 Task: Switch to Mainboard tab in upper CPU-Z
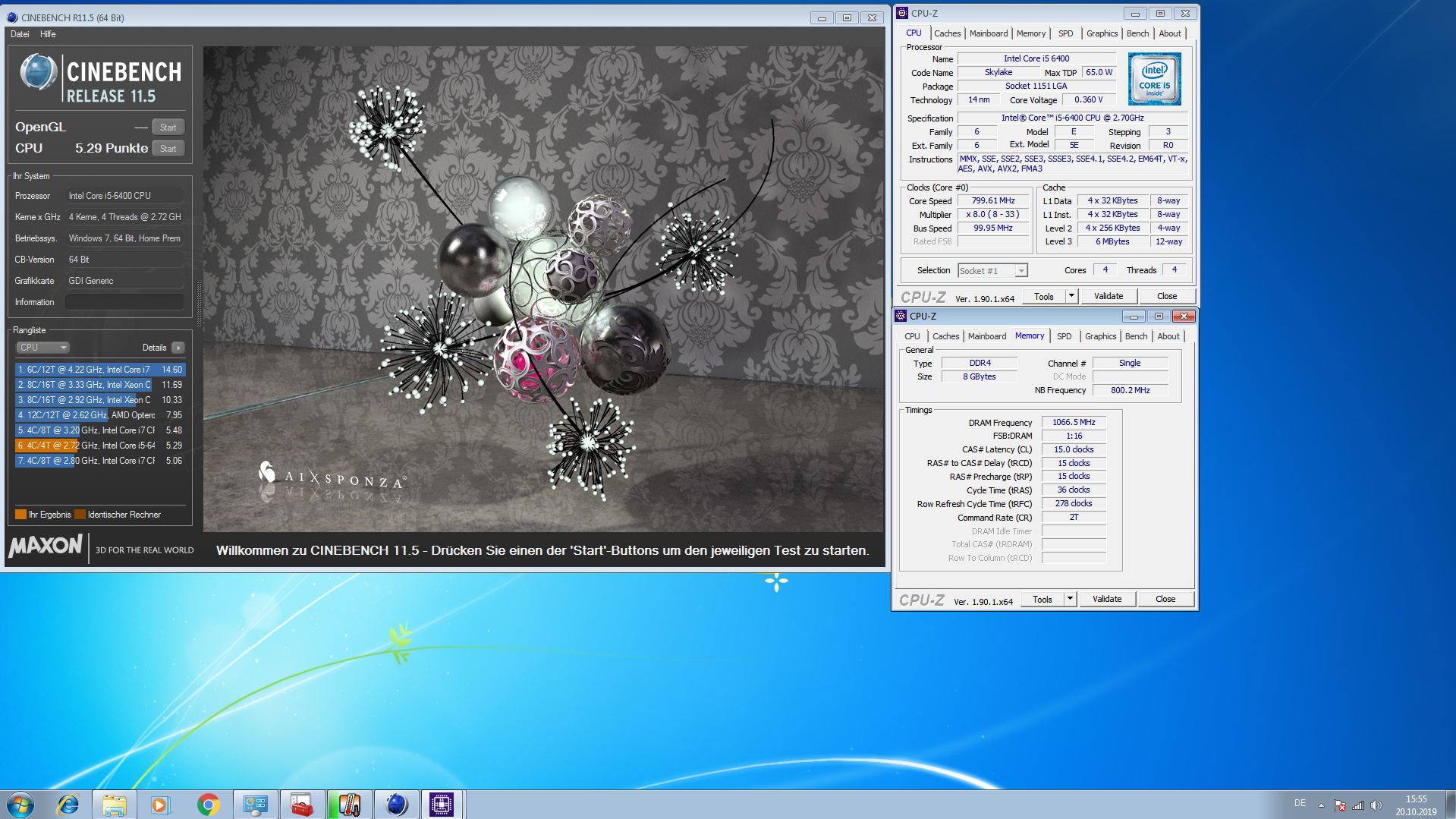coord(989,33)
